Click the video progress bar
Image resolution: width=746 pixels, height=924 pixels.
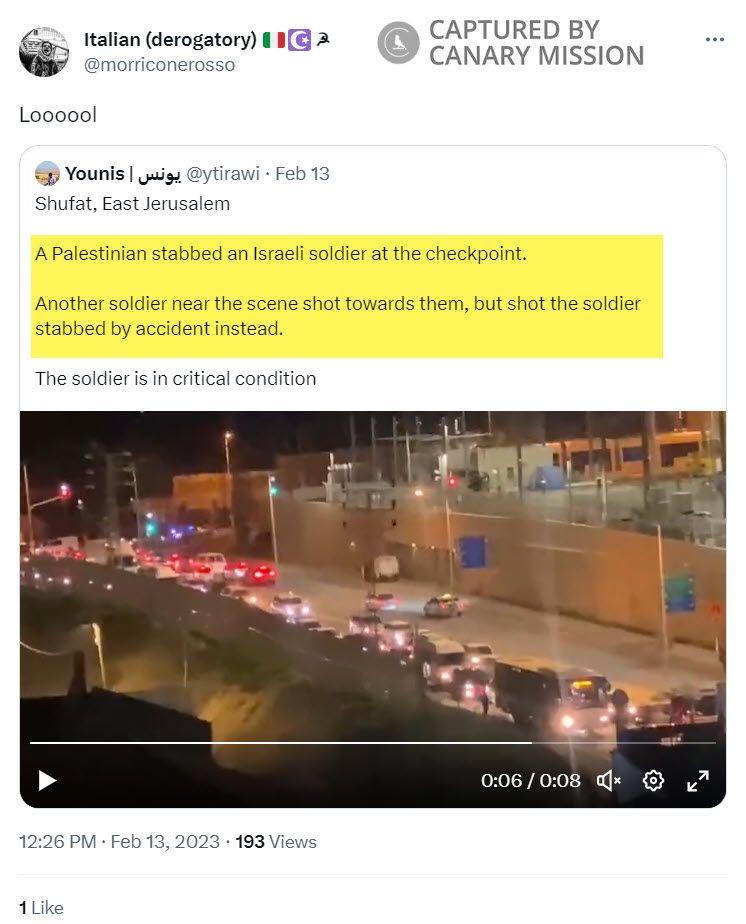[372, 742]
